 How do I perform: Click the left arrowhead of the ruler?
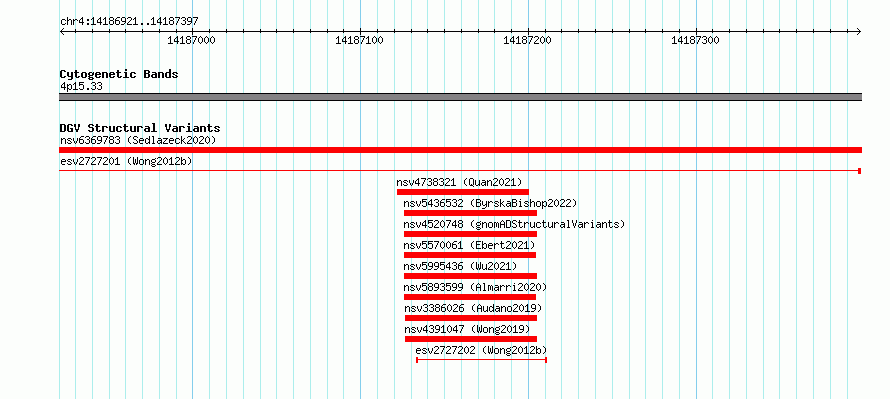[62, 31]
